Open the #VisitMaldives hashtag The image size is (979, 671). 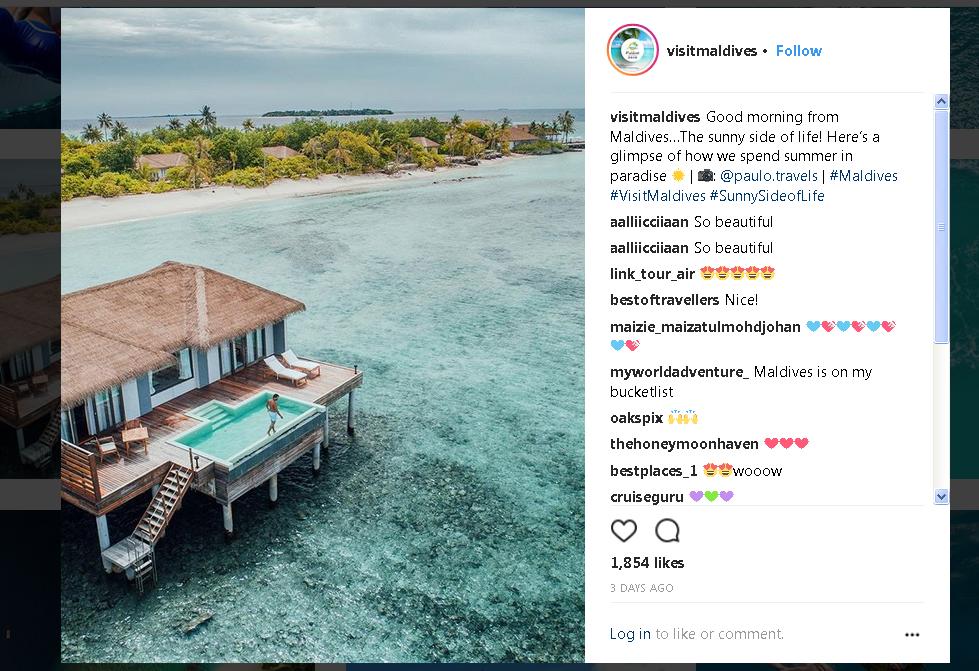point(657,196)
